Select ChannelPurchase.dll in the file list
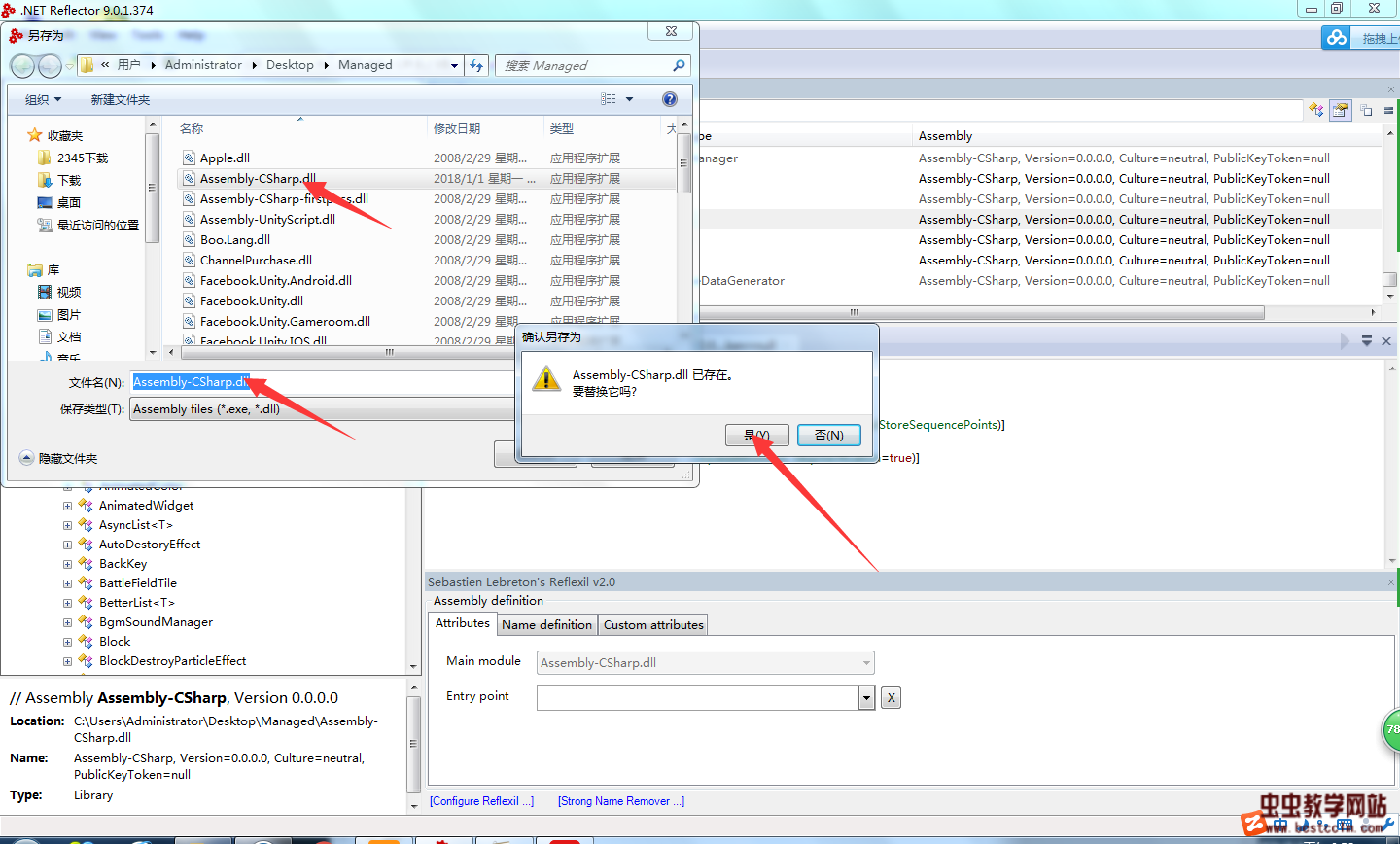 (x=256, y=260)
